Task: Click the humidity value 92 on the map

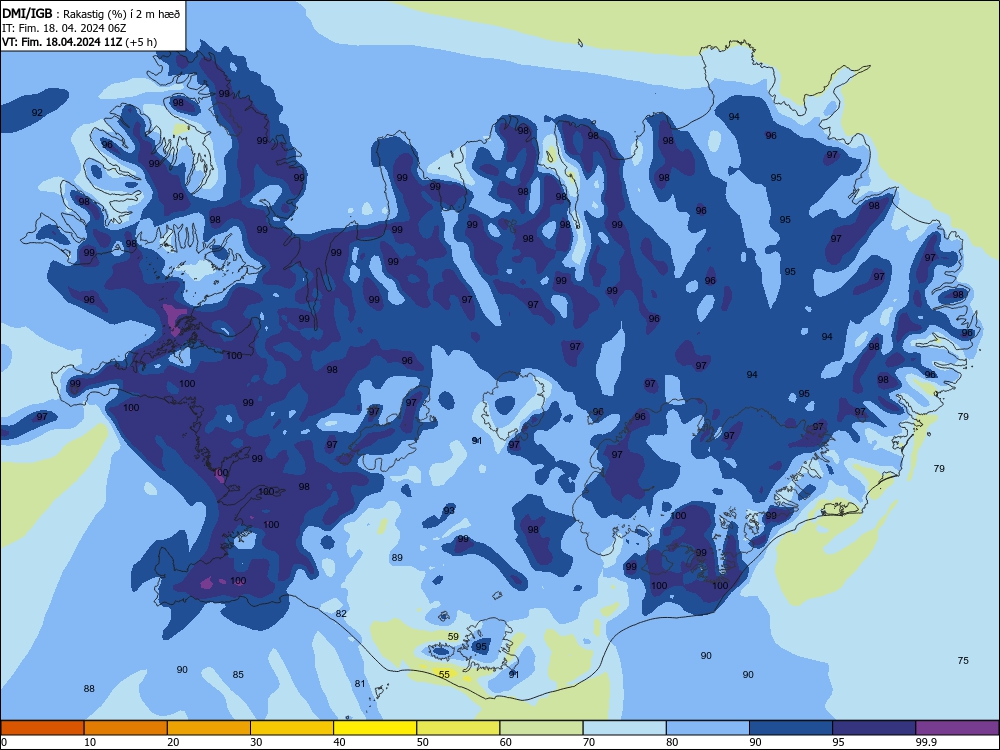Action: click(37, 113)
